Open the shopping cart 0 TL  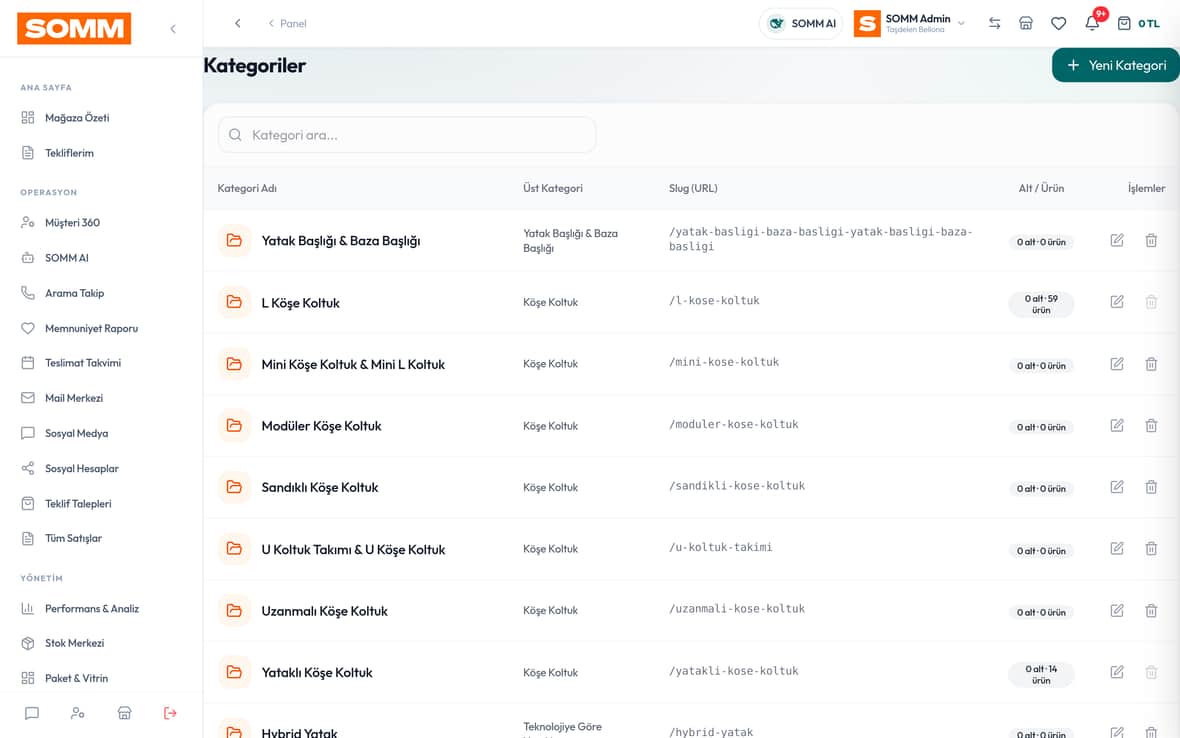click(1138, 23)
